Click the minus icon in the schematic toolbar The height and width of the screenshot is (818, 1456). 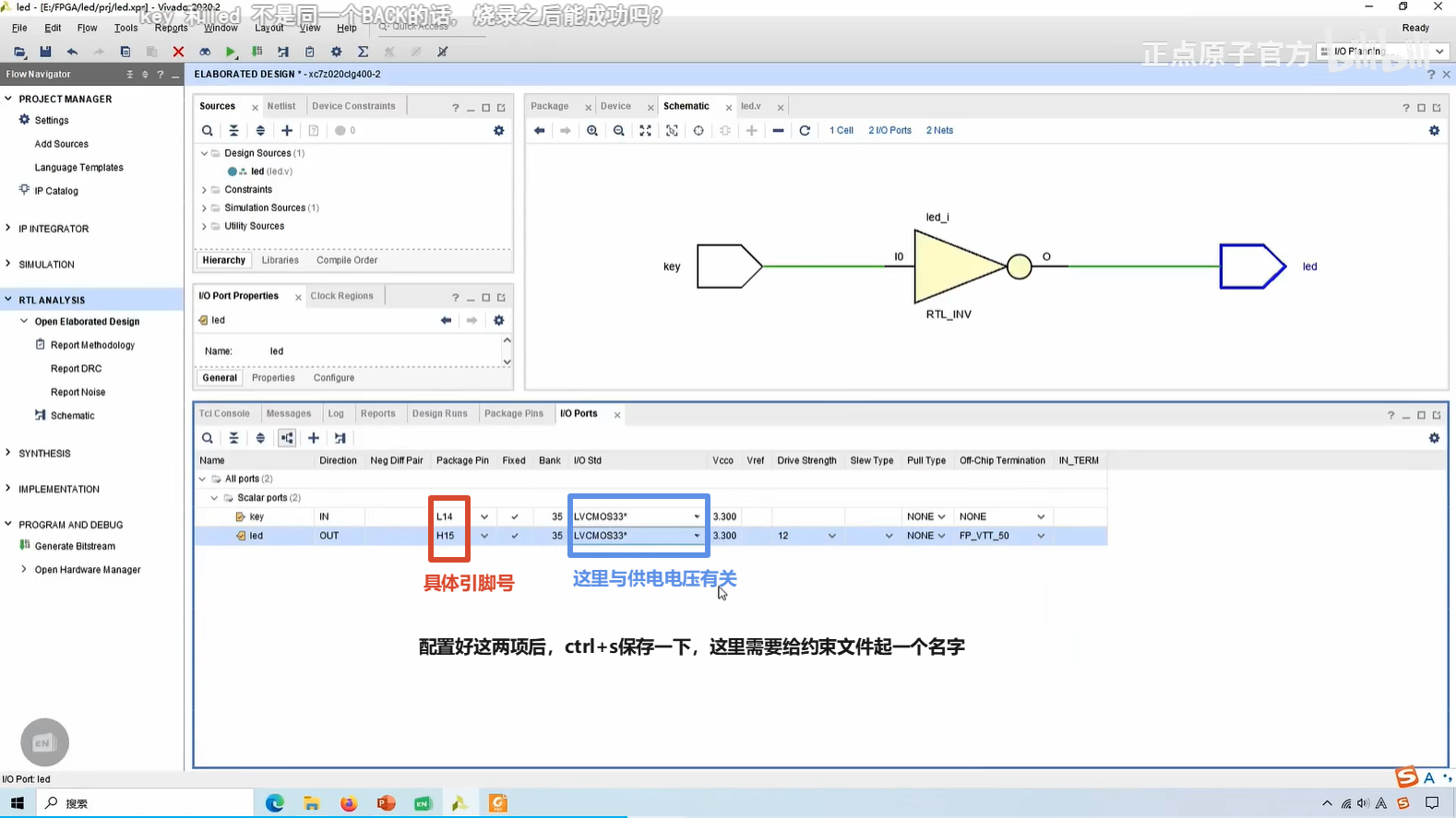[x=779, y=131]
